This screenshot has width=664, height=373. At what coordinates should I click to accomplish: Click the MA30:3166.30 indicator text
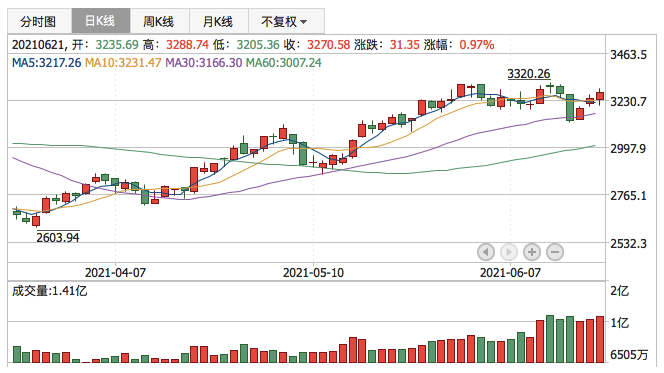pyautogui.click(x=203, y=63)
